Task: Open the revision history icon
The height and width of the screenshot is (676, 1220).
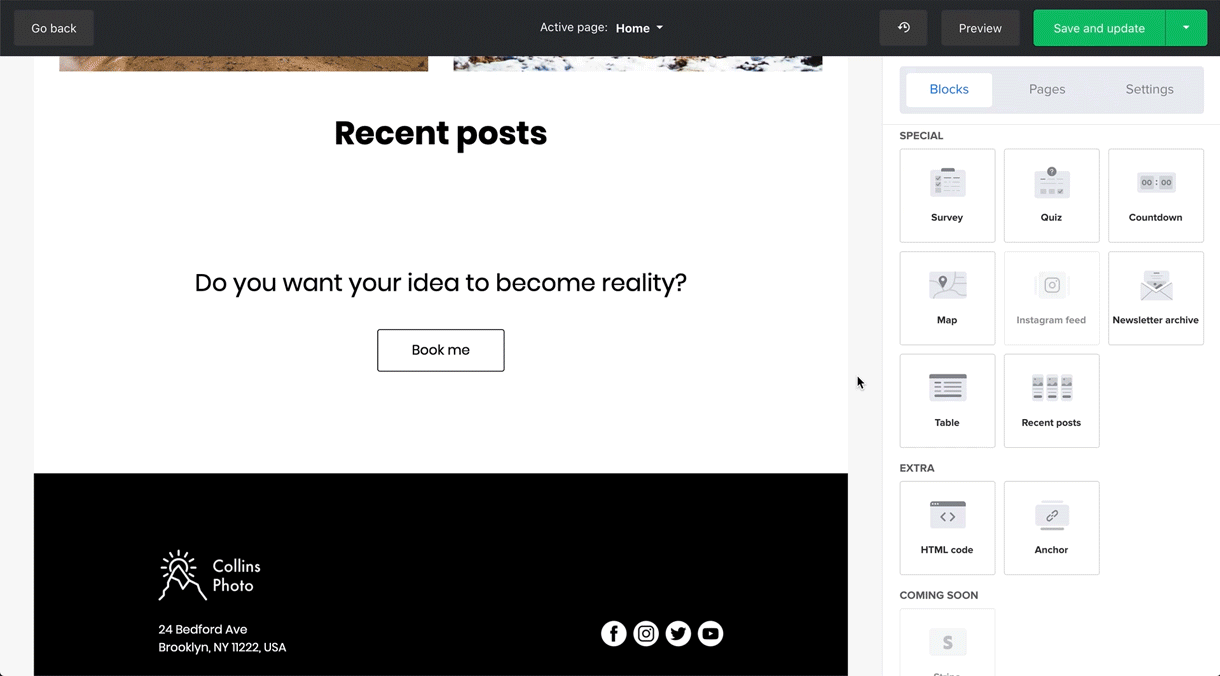Action: tap(903, 27)
